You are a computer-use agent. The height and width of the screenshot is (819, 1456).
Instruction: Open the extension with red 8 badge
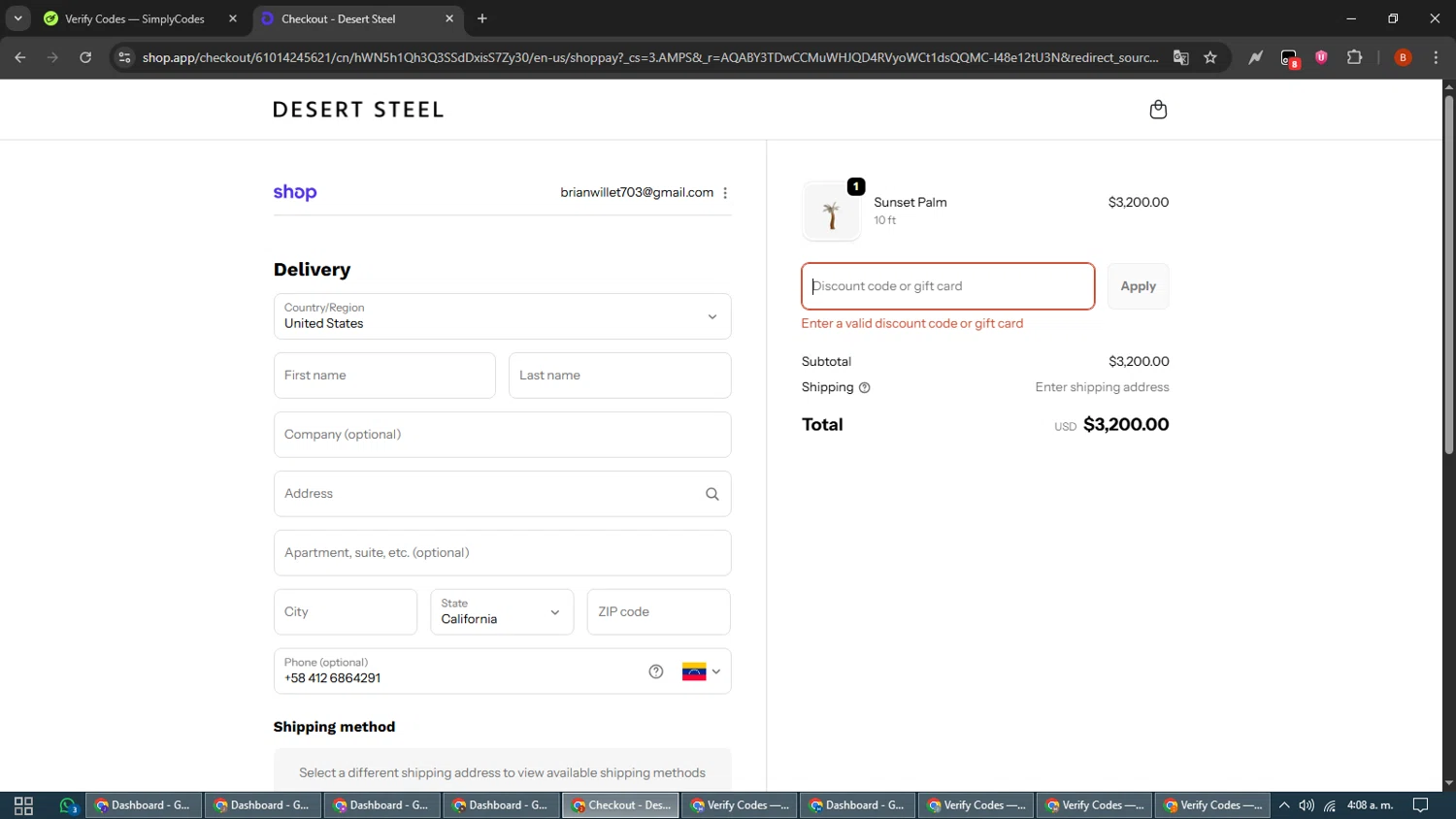[1289, 58]
